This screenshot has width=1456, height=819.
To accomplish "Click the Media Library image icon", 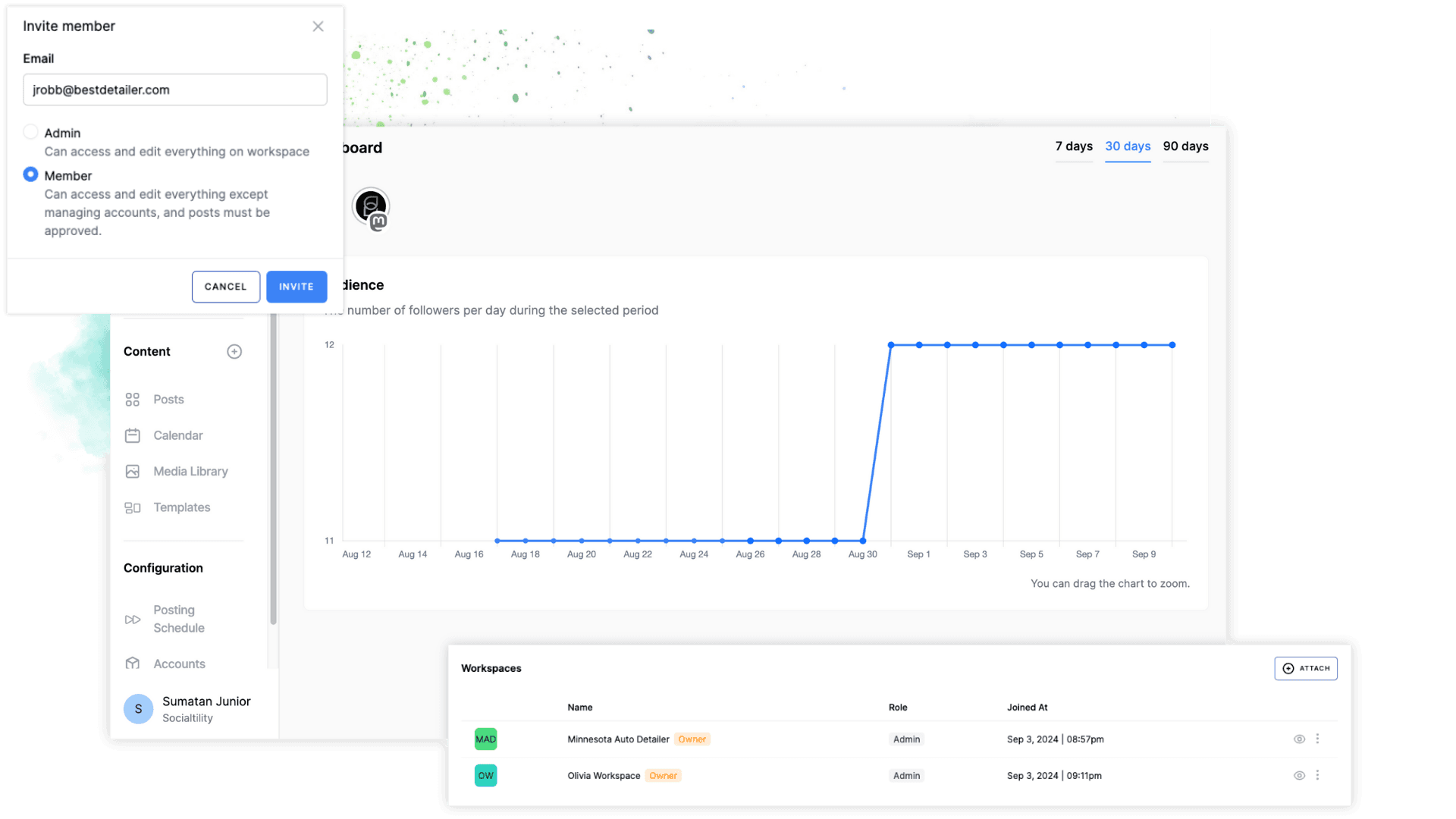I will (x=133, y=472).
